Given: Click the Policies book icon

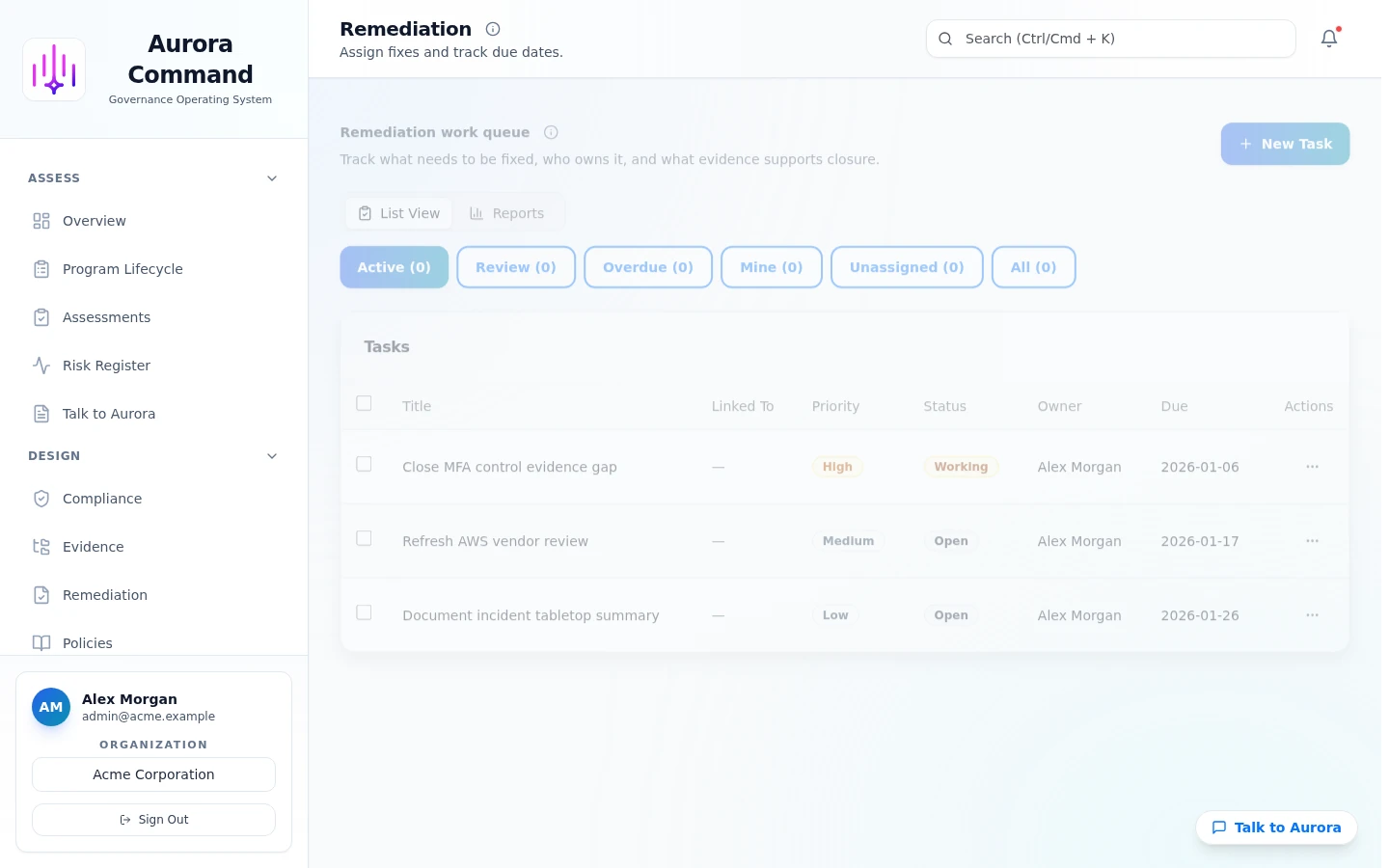Looking at the screenshot, I should tap(41, 643).
